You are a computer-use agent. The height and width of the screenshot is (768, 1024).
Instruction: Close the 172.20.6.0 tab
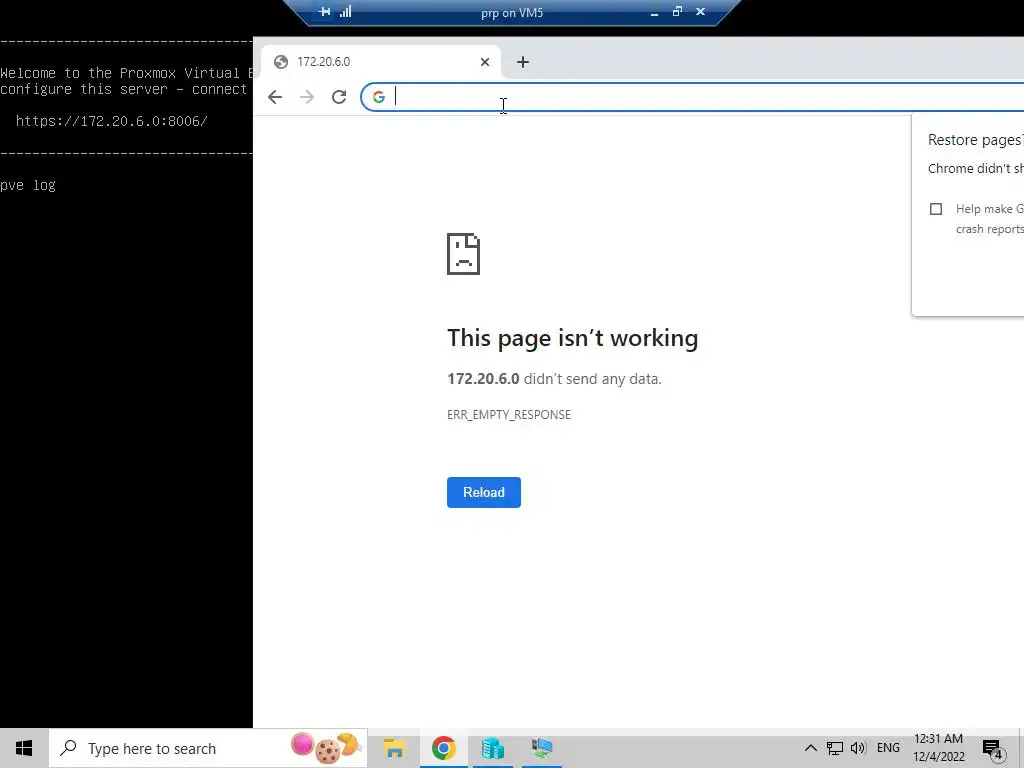tap(485, 62)
